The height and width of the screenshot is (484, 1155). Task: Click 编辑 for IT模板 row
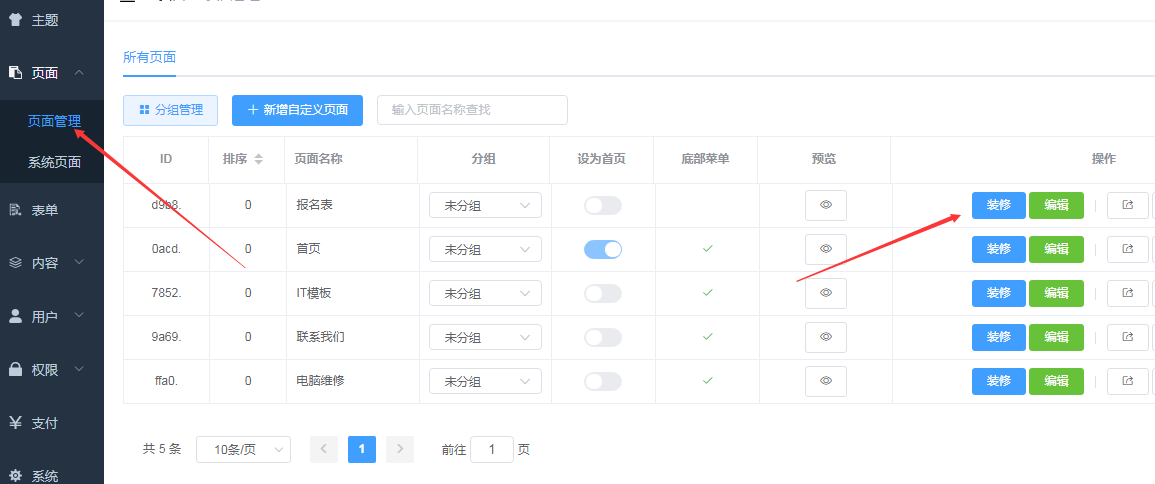click(x=1056, y=293)
